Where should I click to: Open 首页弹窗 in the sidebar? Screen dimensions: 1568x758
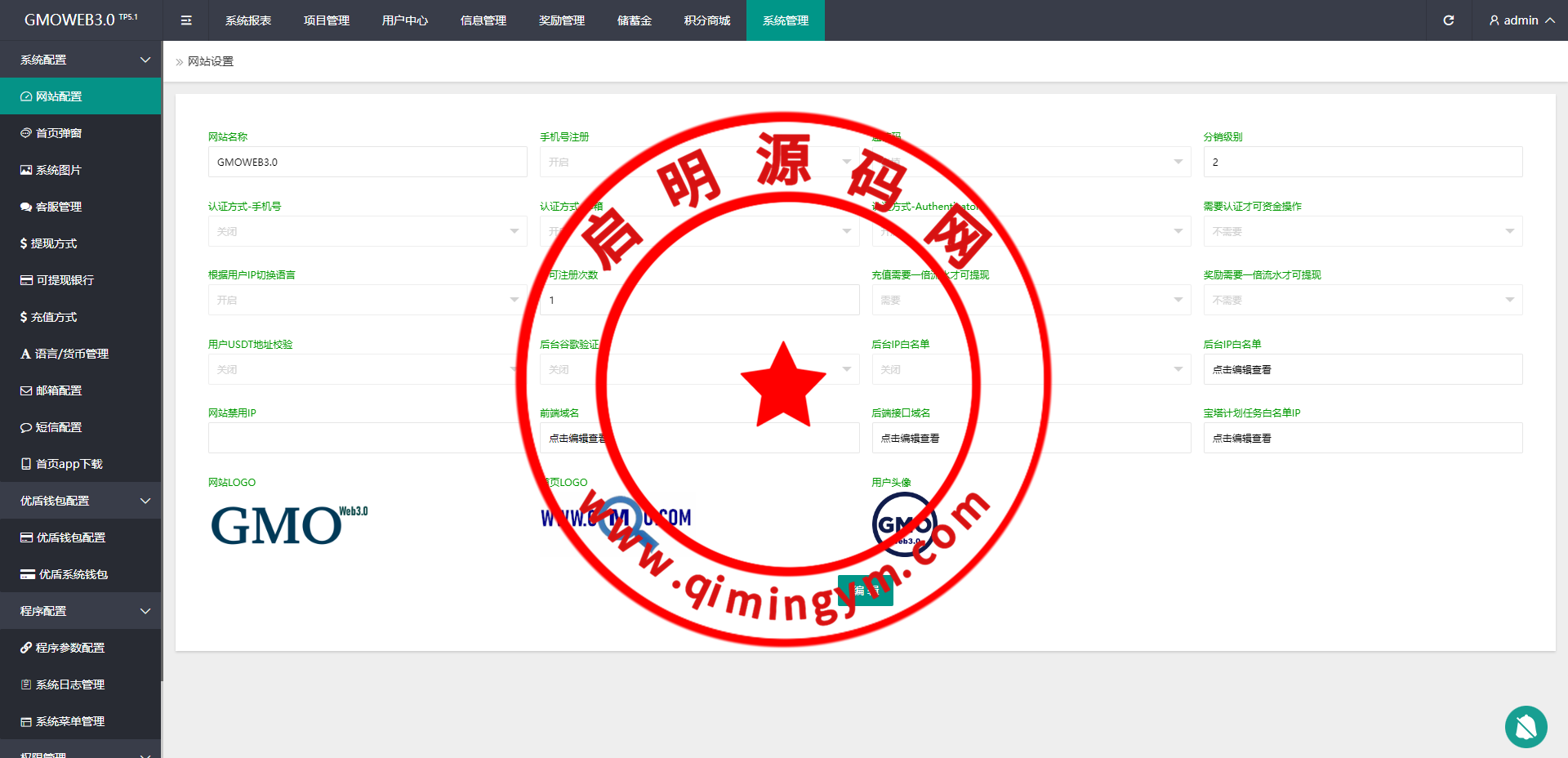(x=59, y=133)
